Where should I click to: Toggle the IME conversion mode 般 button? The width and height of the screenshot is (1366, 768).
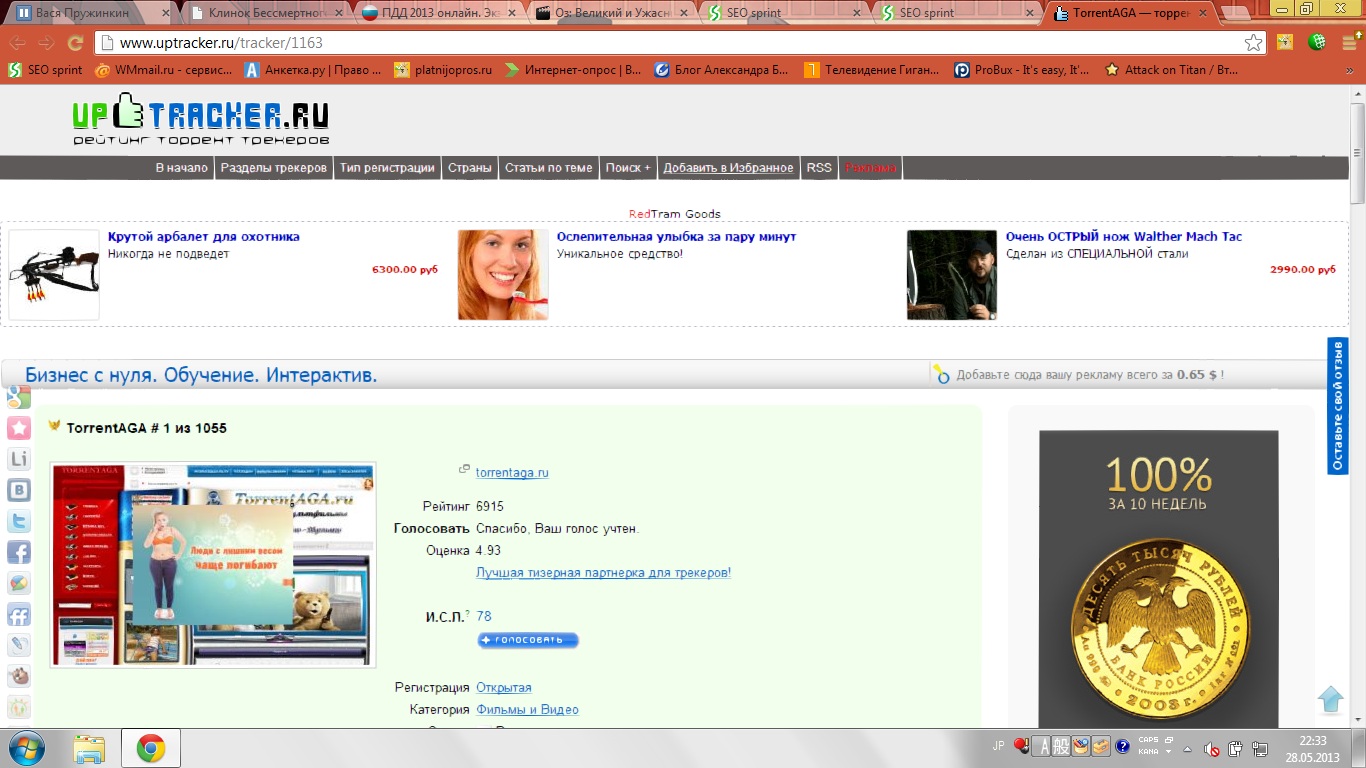pyautogui.click(x=1060, y=746)
